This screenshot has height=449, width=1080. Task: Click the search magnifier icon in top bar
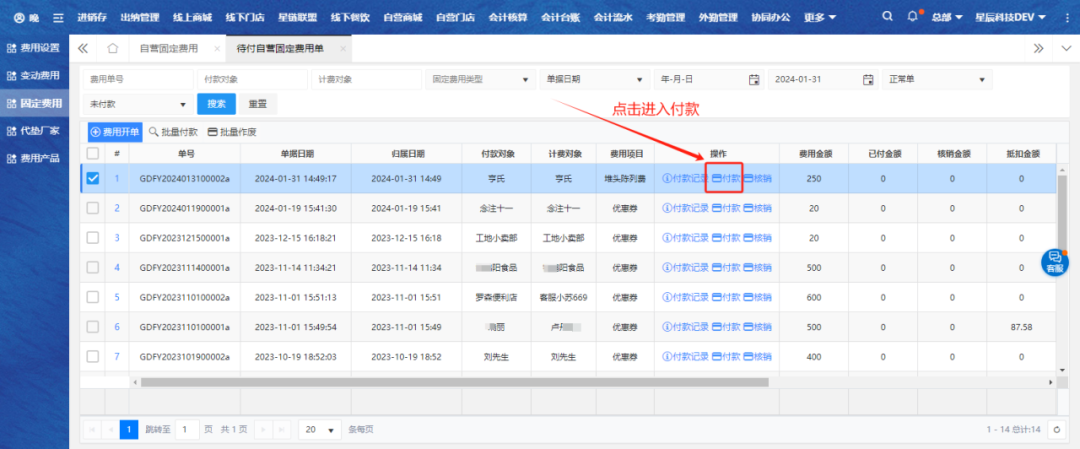[x=887, y=17]
